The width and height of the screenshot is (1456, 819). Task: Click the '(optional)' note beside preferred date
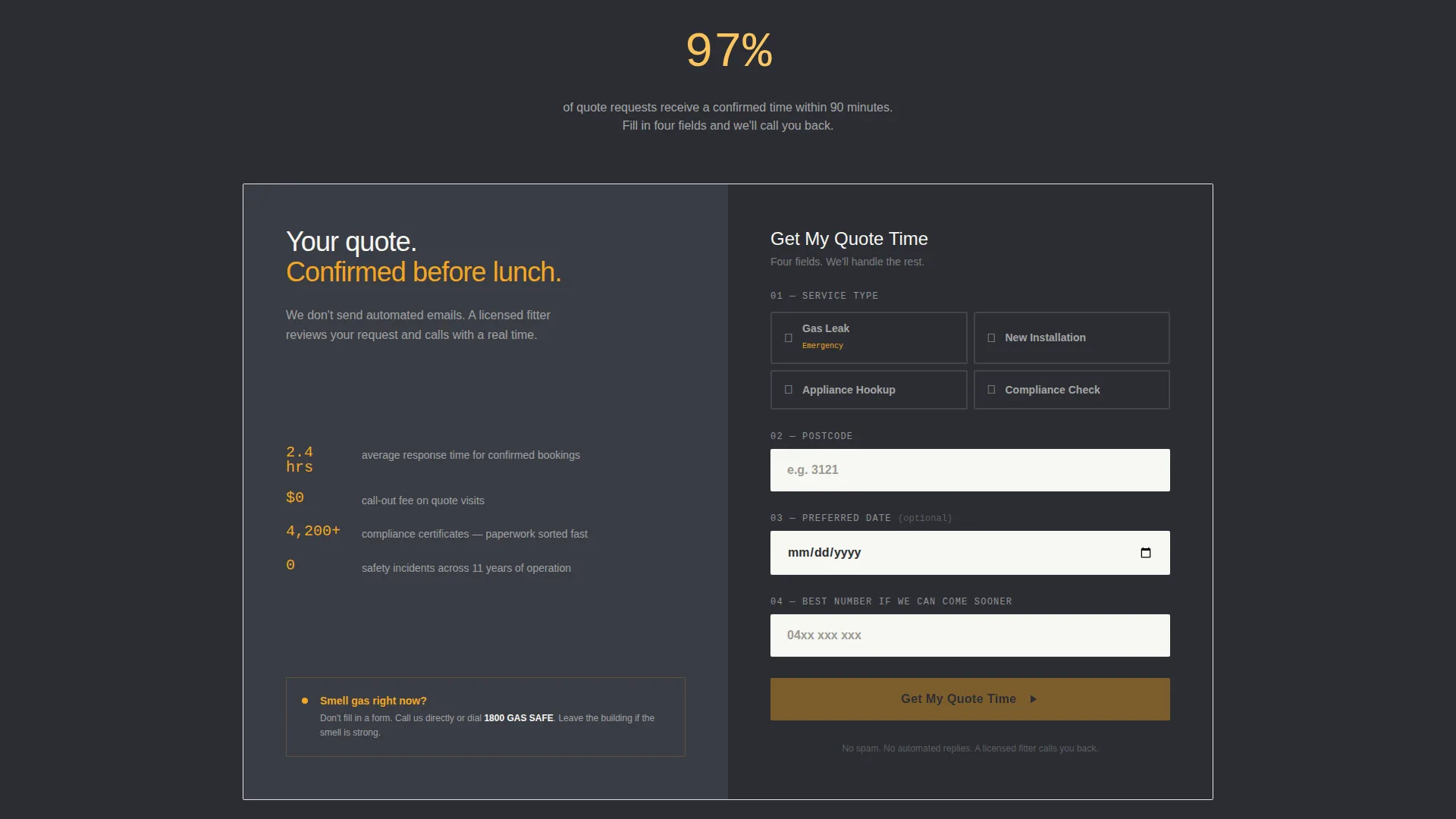(x=924, y=518)
